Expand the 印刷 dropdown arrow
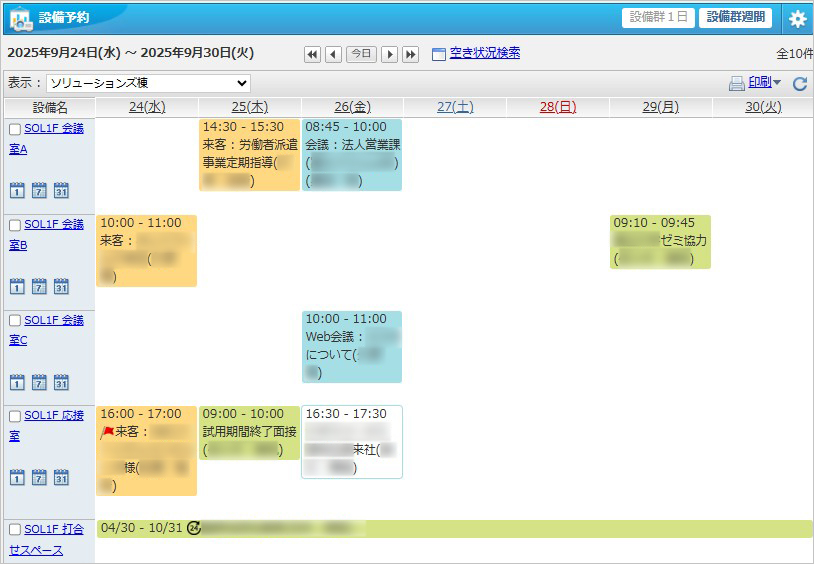This screenshot has width=814, height=564. [x=777, y=83]
